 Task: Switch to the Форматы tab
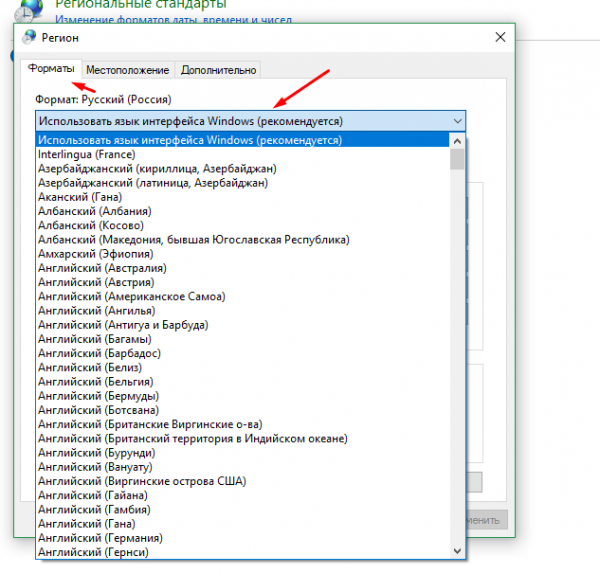point(51,69)
